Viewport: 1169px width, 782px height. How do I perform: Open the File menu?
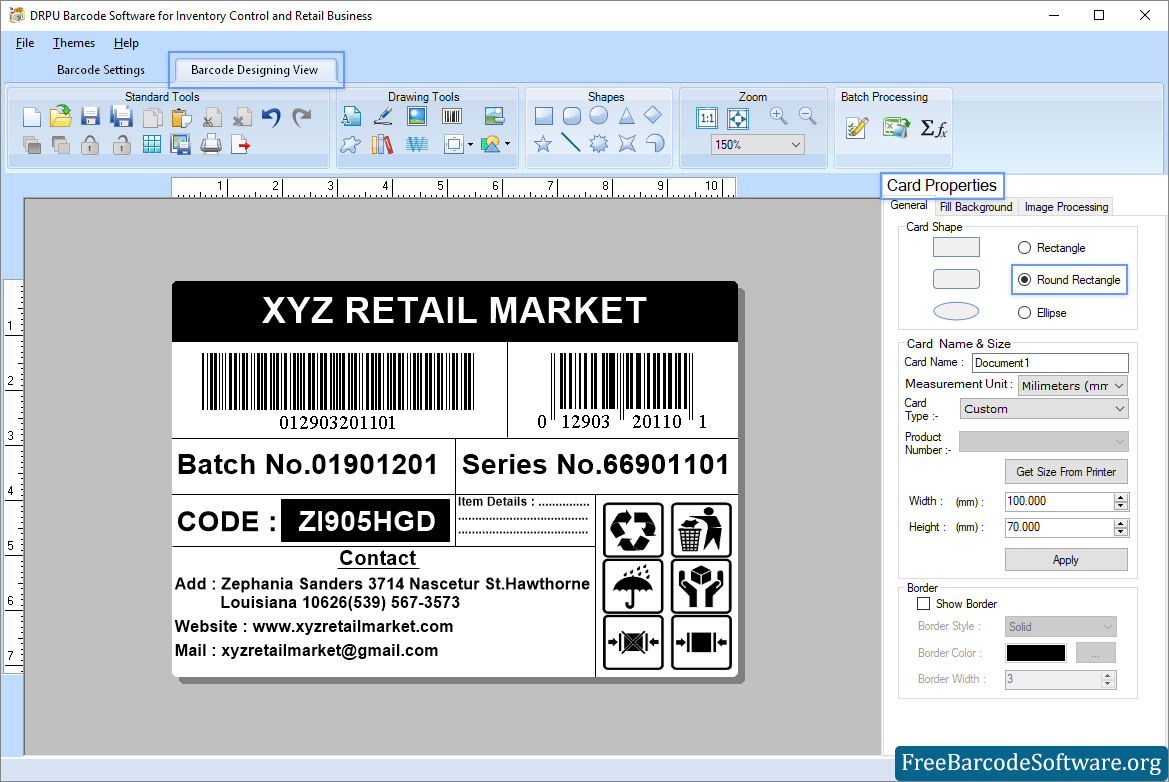click(x=25, y=43)
